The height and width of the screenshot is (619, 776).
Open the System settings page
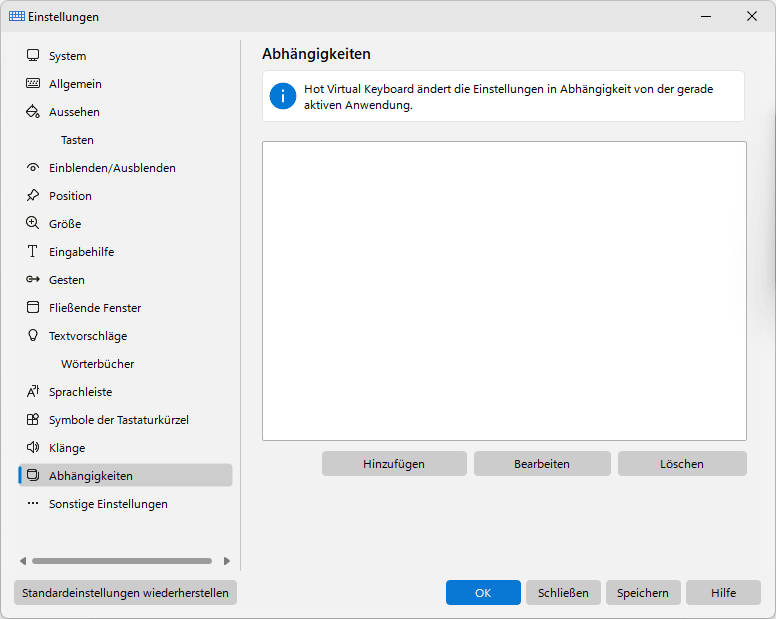(x=125, y=56)
